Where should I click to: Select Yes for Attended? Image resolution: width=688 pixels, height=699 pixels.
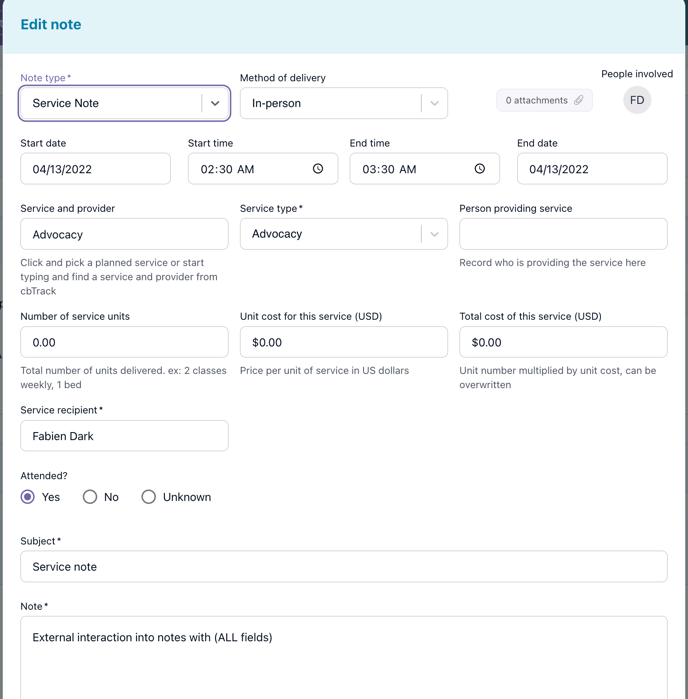(28, 497)
